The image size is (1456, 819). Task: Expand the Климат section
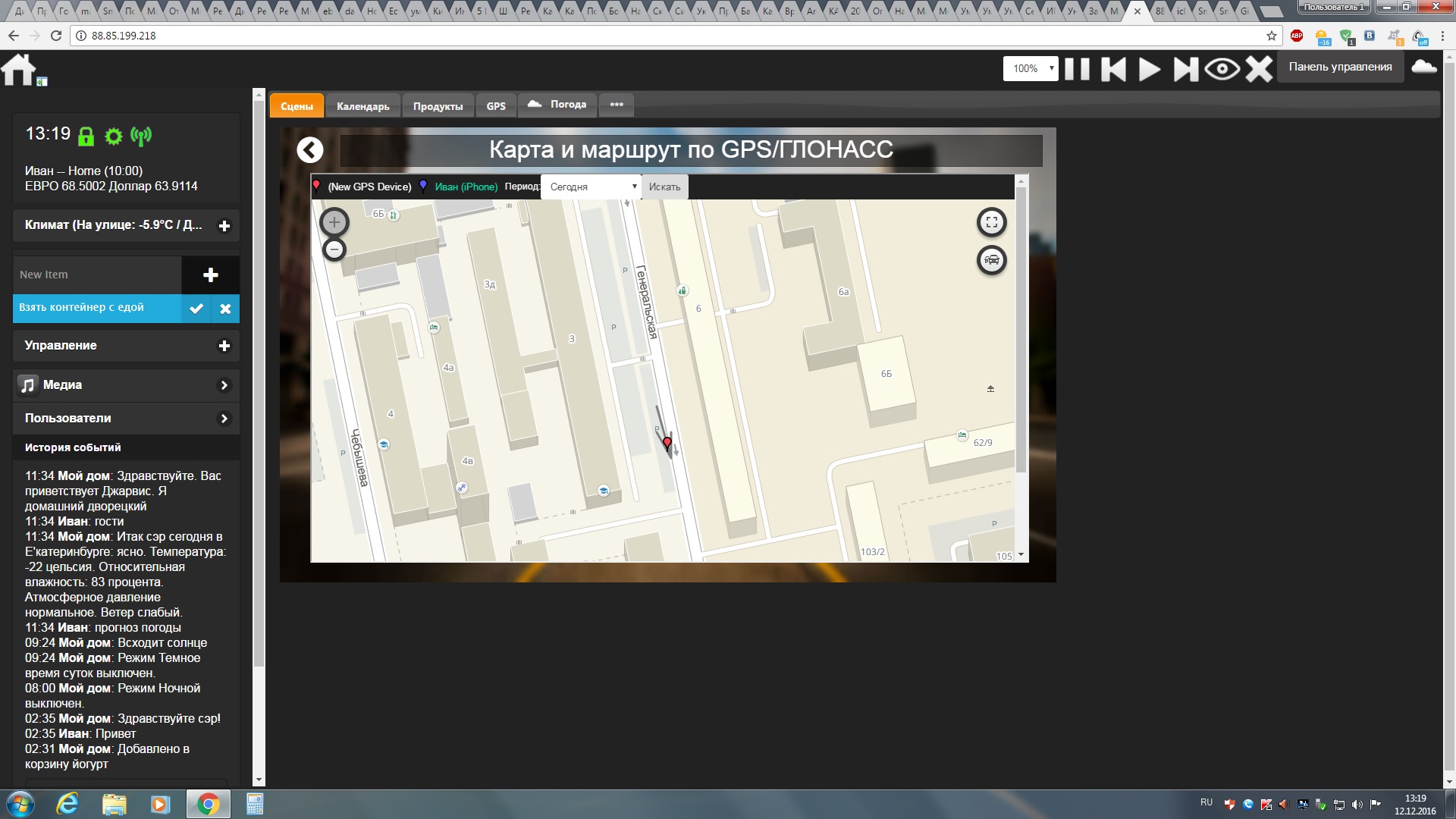[x=224, y=226]
